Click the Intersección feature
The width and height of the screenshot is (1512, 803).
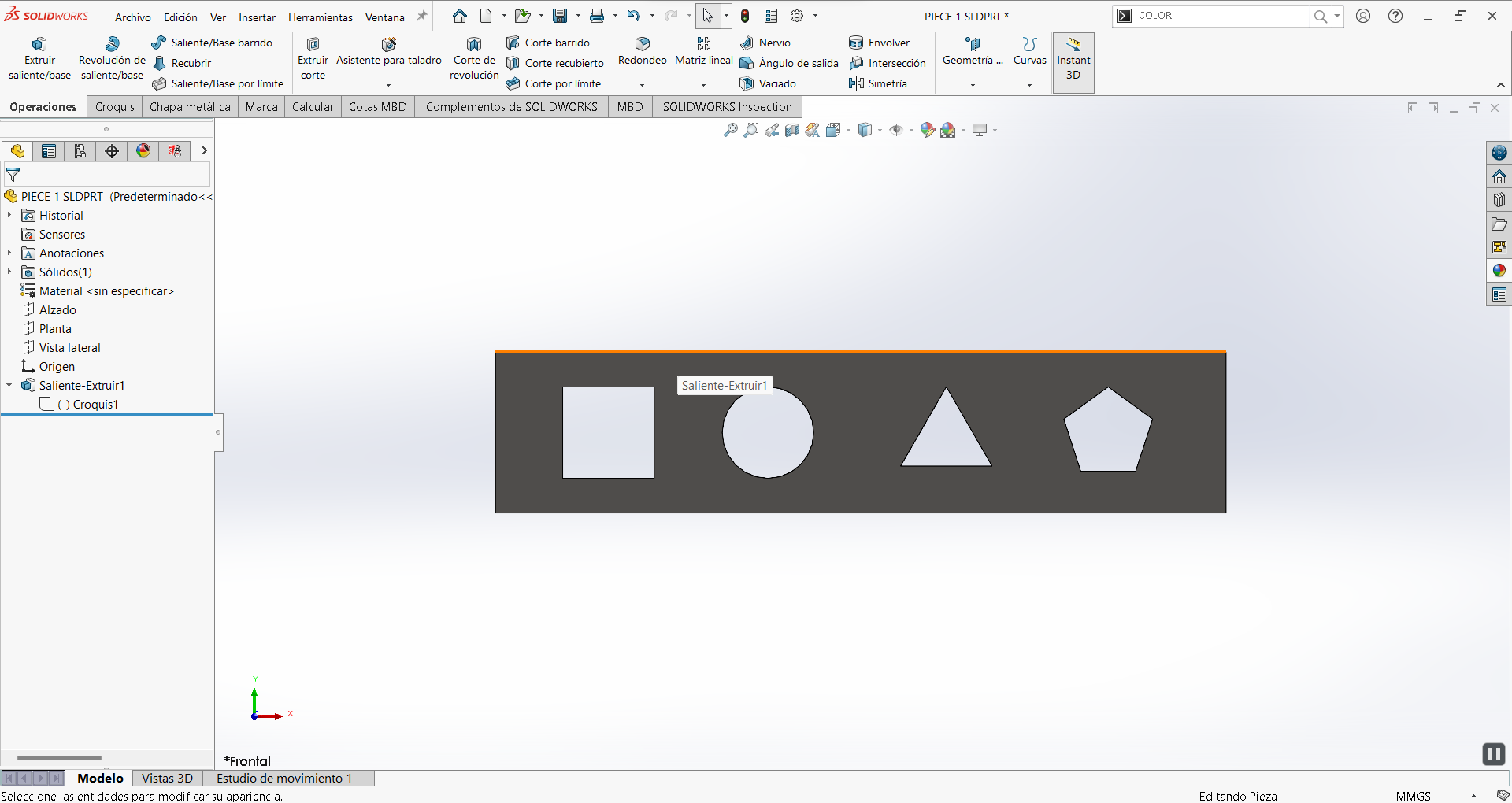coord(888,63)
